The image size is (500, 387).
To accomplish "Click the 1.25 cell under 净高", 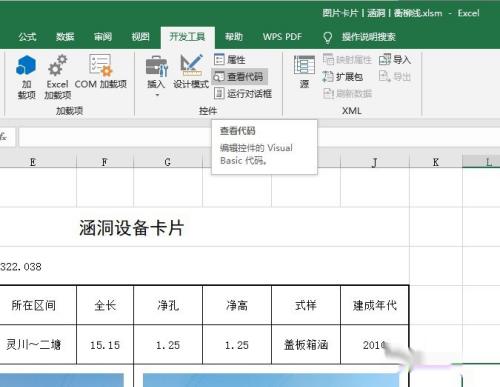I will pyautogui.click(x=237, y=344).
